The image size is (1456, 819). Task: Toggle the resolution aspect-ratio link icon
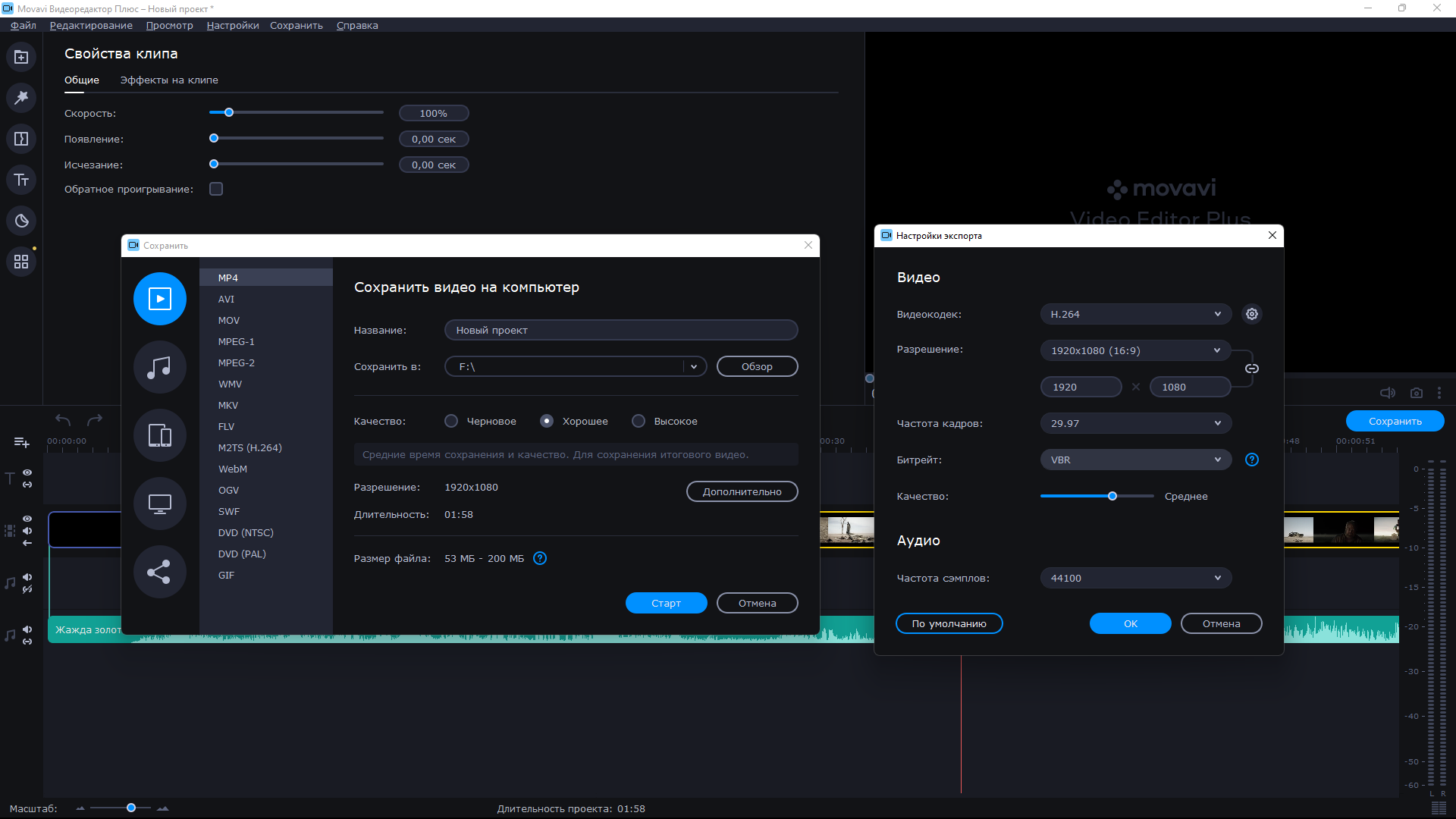(1252, 369)
